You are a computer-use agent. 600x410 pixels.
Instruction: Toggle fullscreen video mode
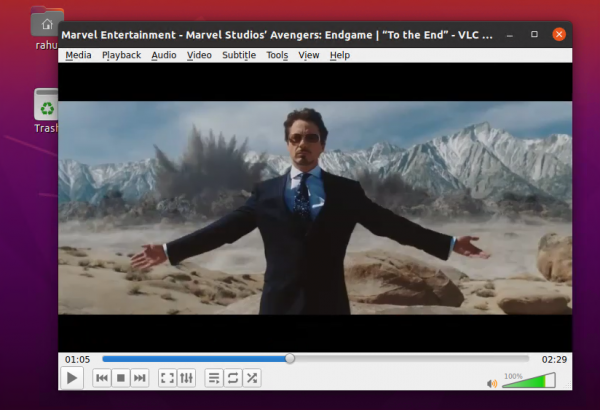point(167,378)
